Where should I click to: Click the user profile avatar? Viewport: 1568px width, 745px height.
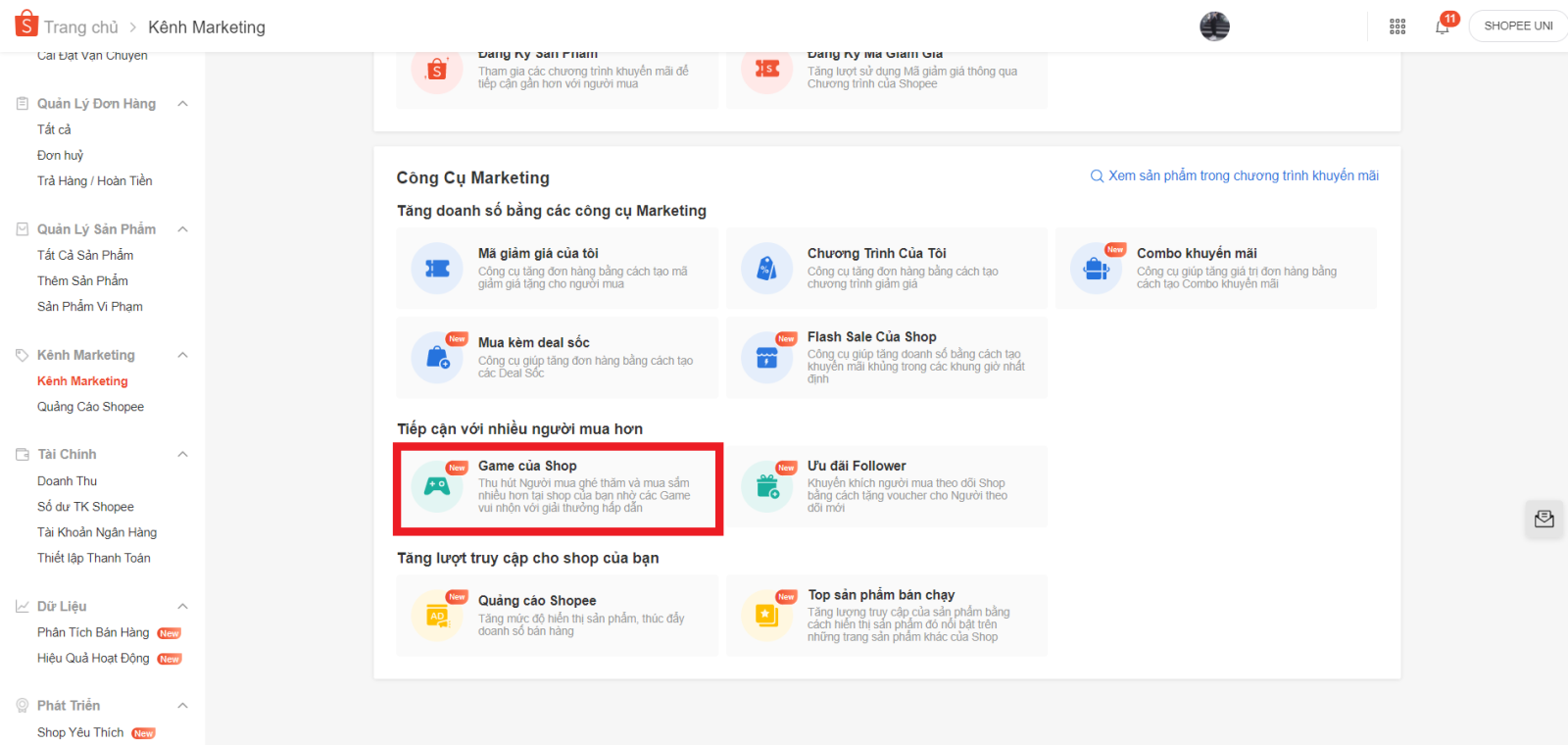(x=1214, y=26)
